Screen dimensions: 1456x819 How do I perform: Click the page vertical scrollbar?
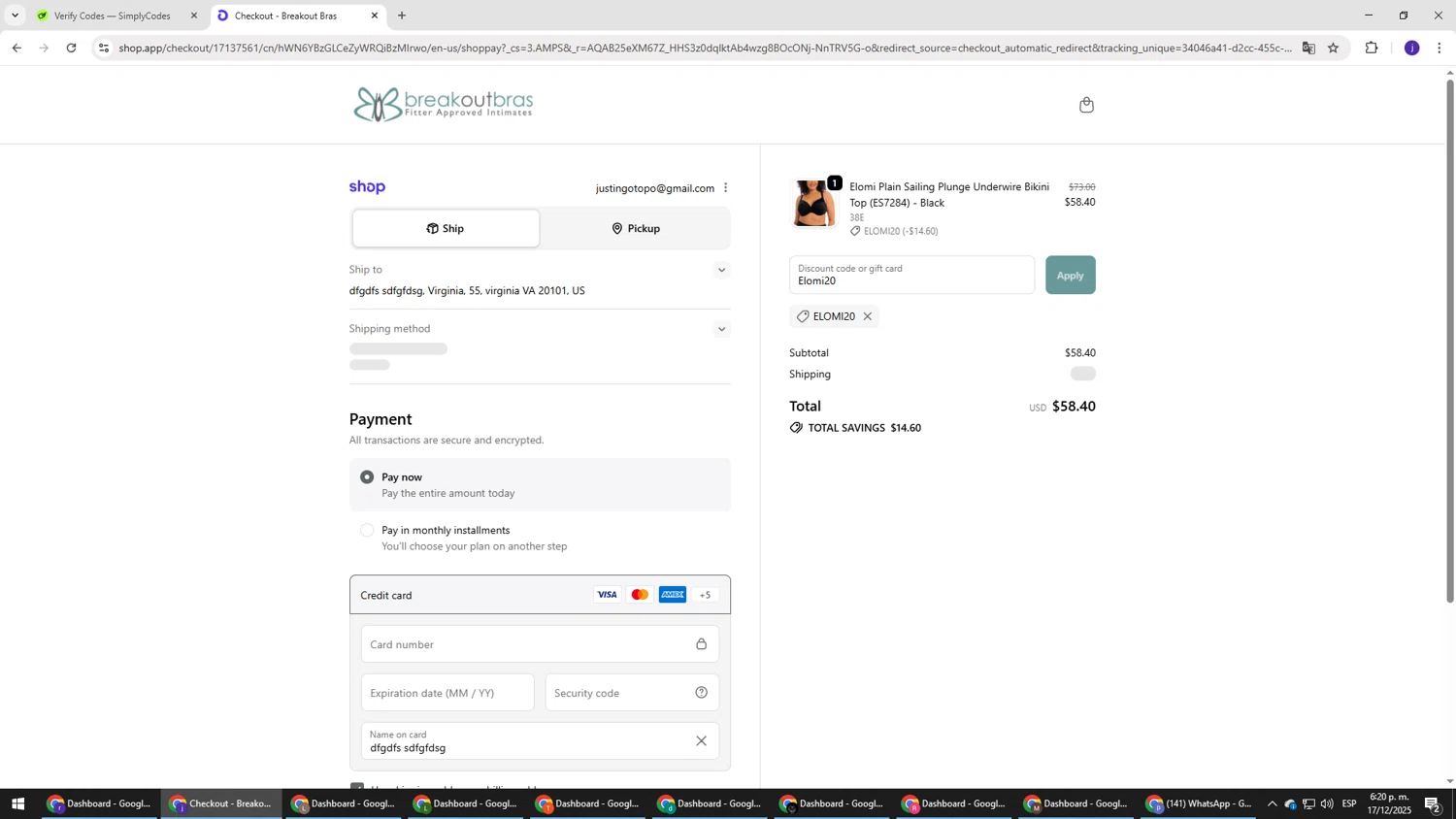coord(1450,340)
